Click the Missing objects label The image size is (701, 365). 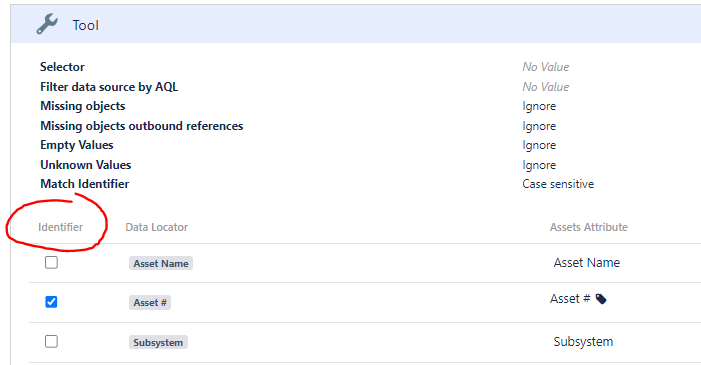coord(83,106)
